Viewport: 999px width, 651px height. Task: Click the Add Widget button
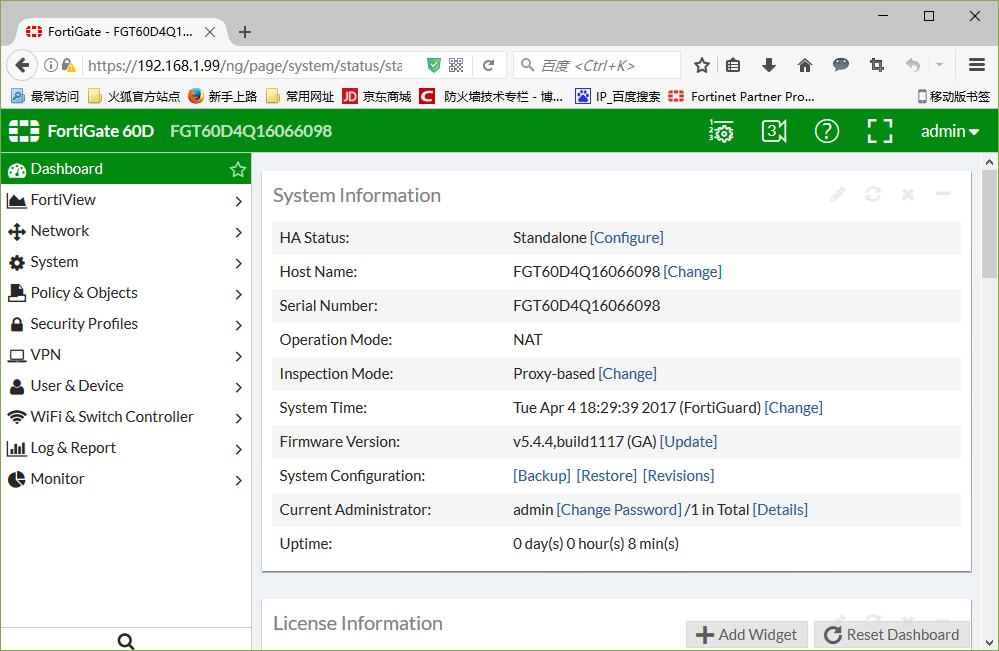(747, 635)
